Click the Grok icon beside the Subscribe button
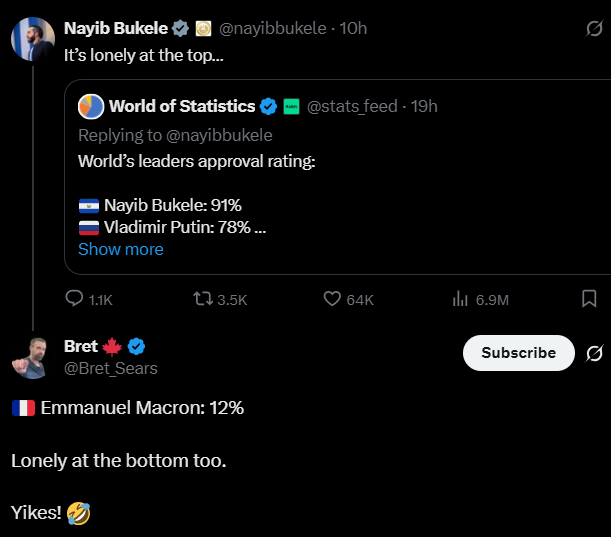 tap(593, 353)
